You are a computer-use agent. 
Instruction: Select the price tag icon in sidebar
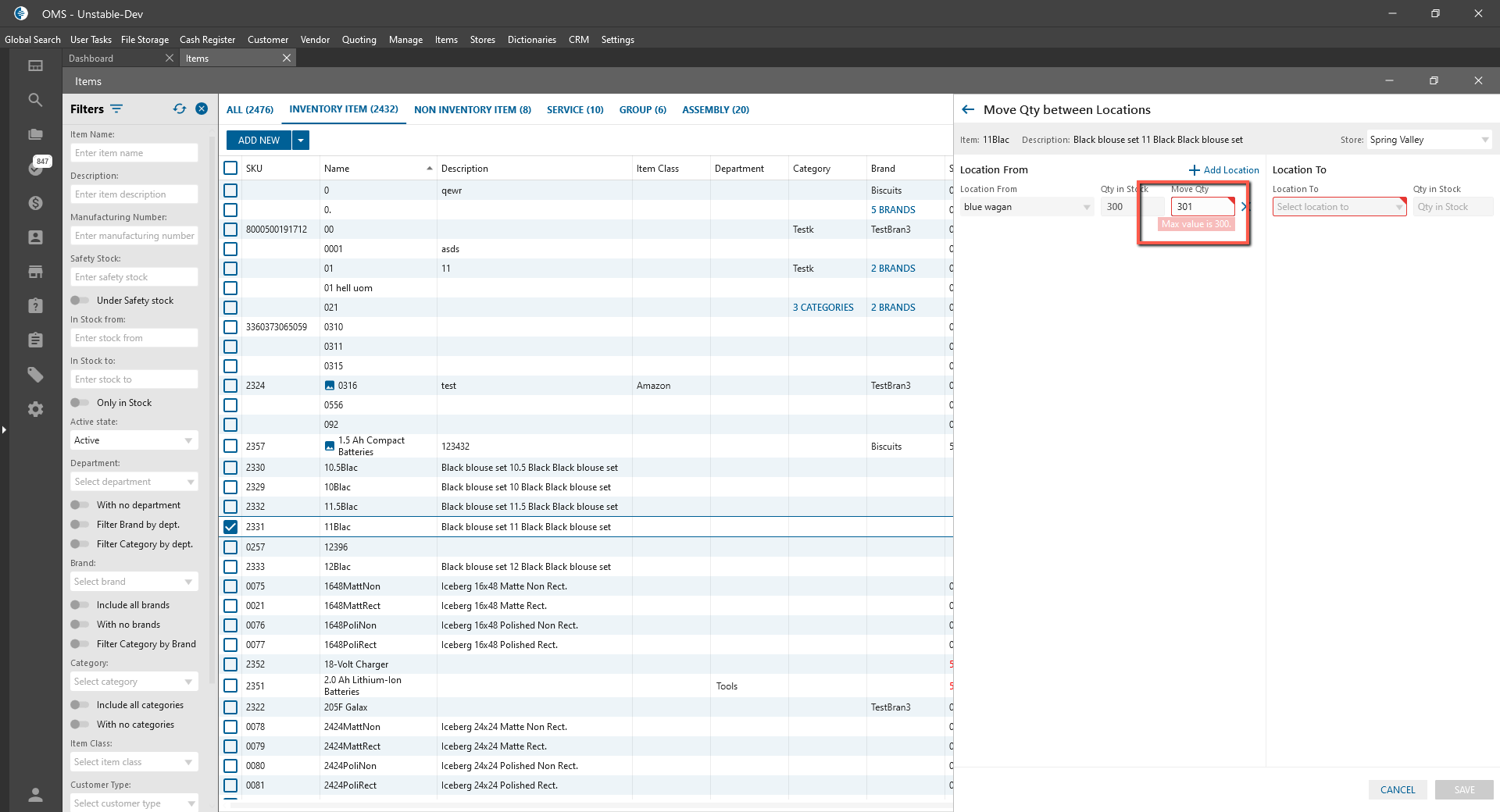tap(35, 375)
